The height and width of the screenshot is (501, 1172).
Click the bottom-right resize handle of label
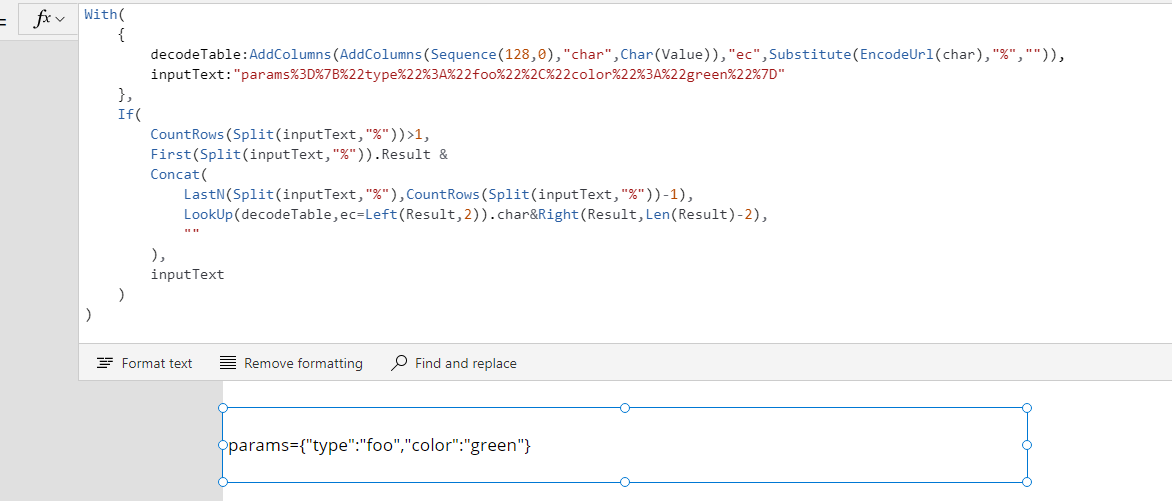pos(1027,482)
